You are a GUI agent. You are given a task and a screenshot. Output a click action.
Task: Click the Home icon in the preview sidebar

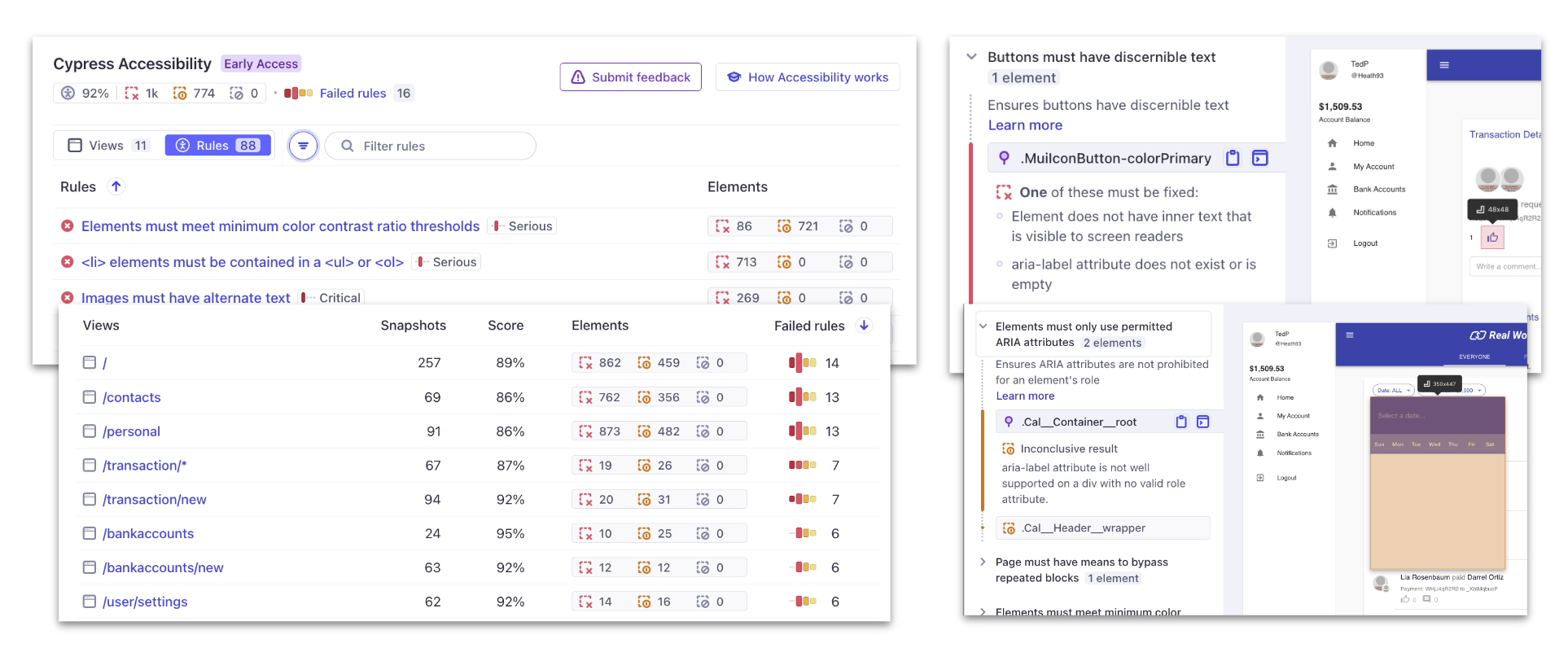[x=1333, y=143]
